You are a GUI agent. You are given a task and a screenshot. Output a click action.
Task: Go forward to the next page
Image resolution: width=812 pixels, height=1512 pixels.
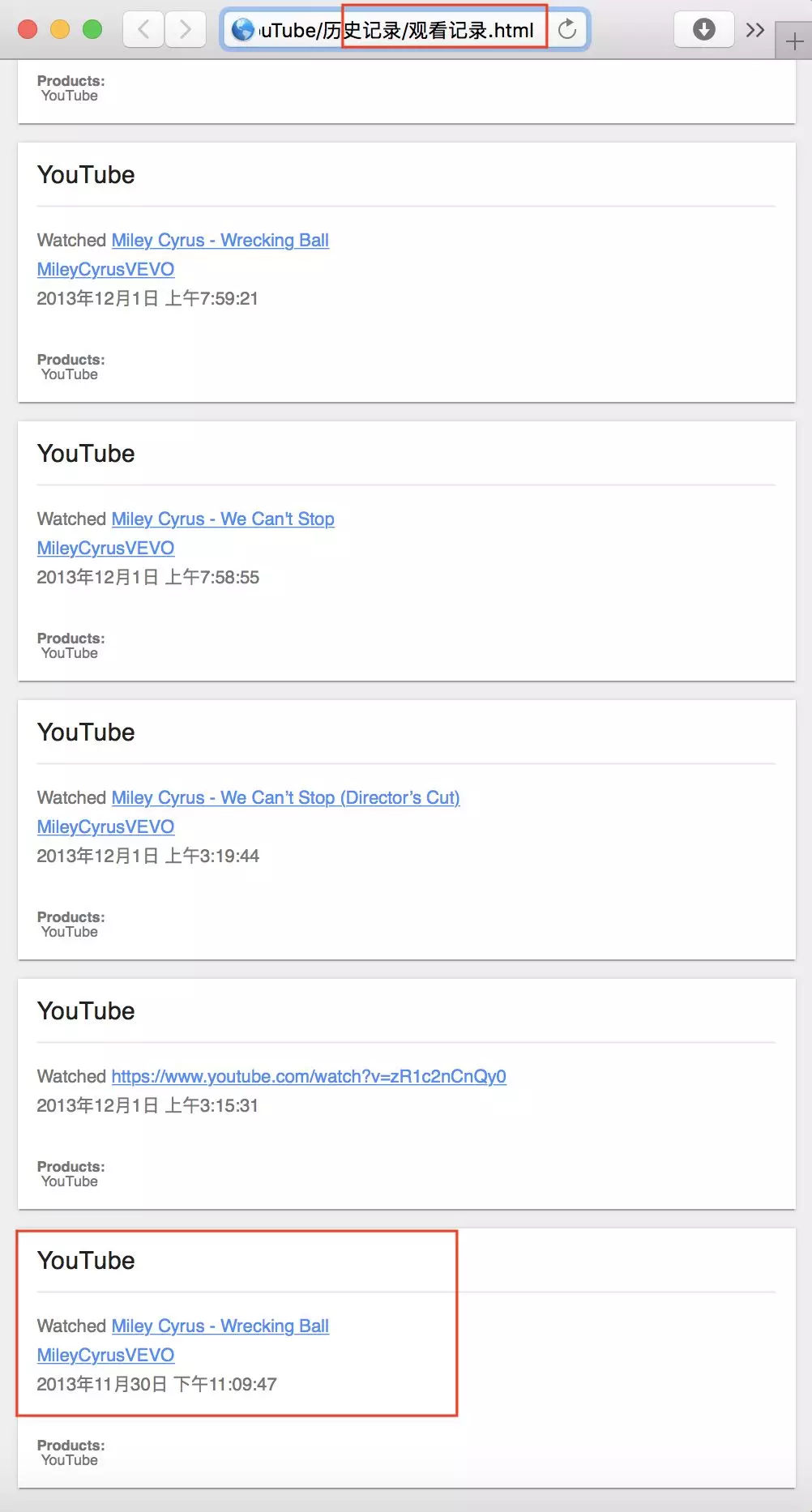pos(186,30)
